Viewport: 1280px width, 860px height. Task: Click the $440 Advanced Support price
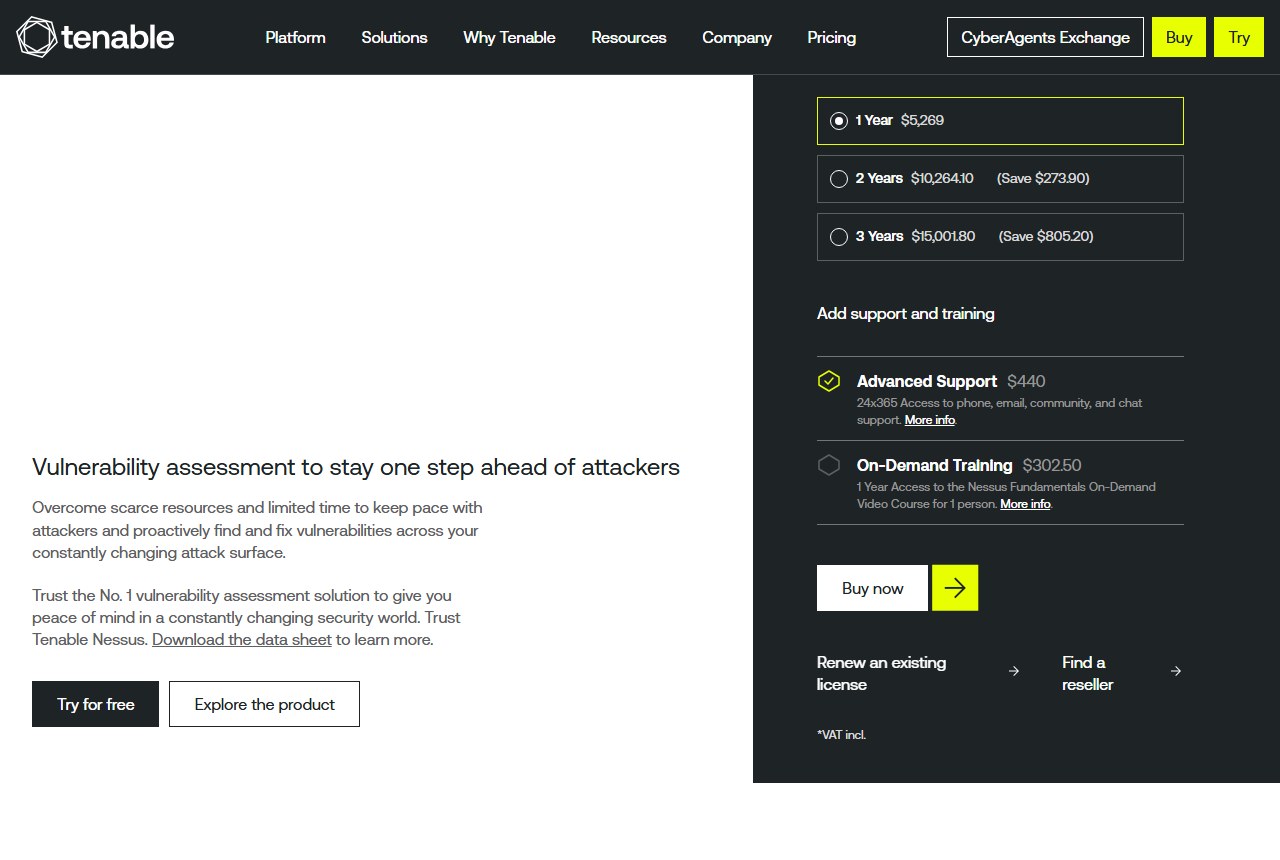pos(1026,381)
